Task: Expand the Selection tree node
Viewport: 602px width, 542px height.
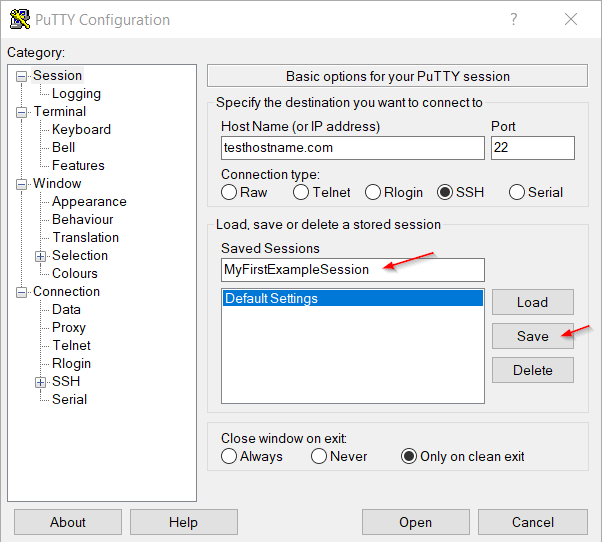Action: click(x=41, y=256)
